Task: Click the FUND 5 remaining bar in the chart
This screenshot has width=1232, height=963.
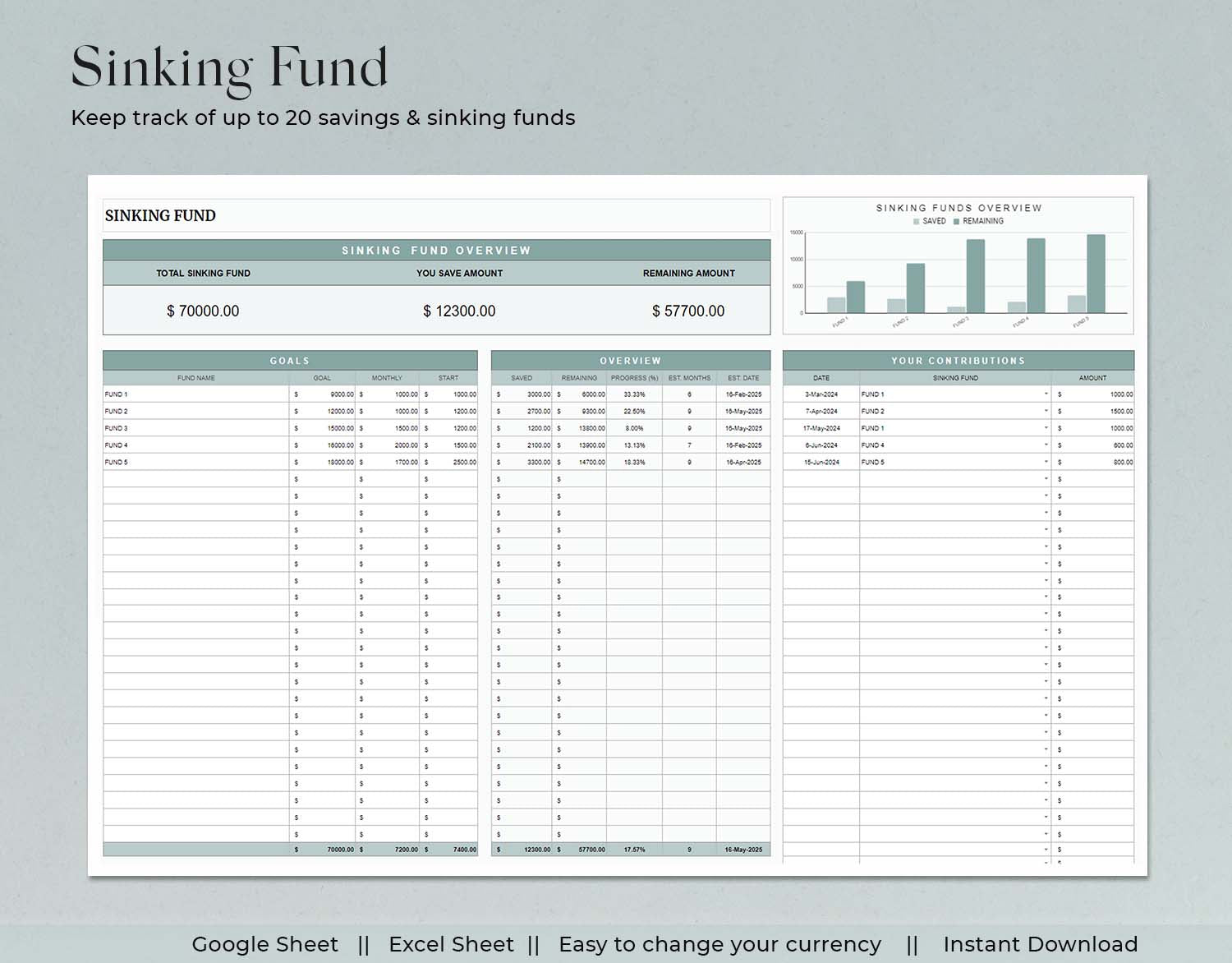Action: [1096, 274]
